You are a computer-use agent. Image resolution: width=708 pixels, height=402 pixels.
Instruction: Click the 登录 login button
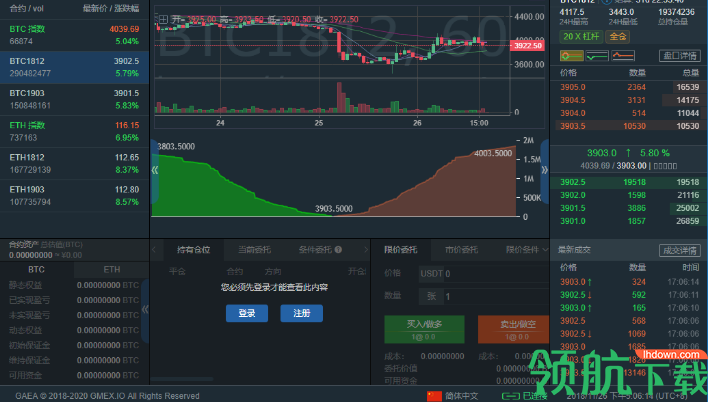[x=247, y=313]
